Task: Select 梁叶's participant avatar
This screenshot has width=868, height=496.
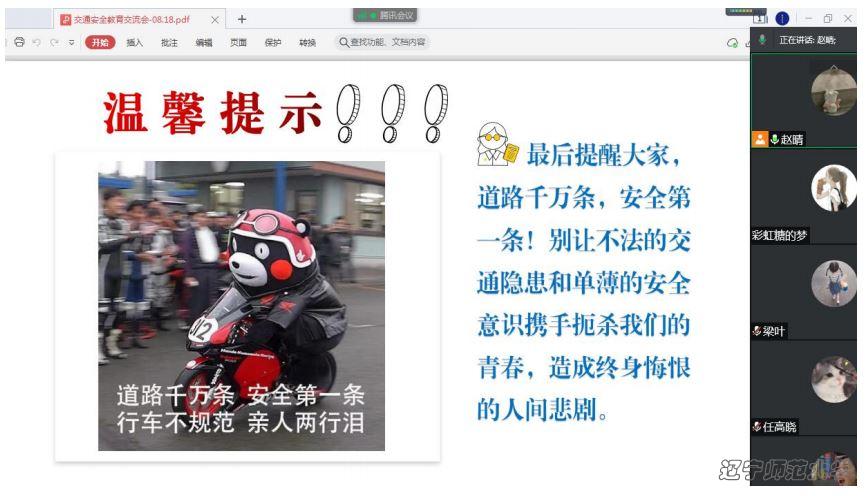Action: (x=834, y=283)
